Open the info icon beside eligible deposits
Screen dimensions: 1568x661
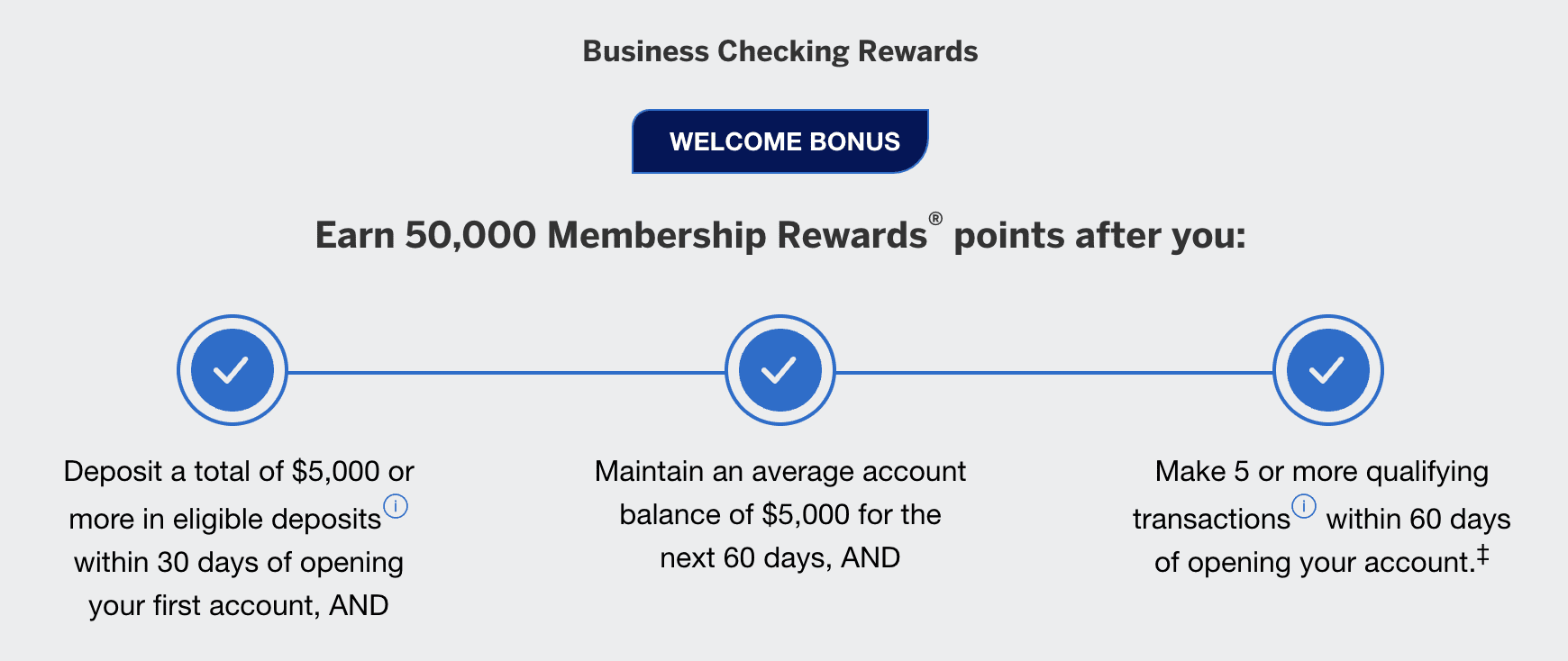click(396, 506)
